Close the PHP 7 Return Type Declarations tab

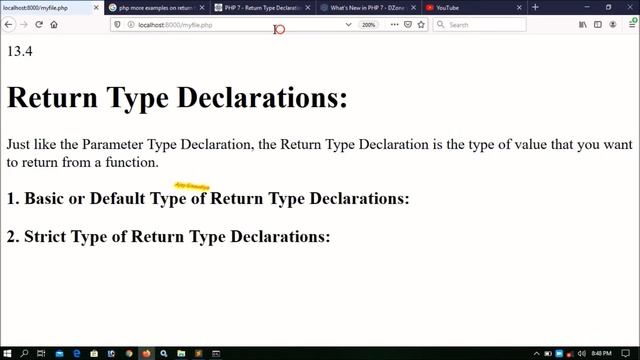(308, 8)
